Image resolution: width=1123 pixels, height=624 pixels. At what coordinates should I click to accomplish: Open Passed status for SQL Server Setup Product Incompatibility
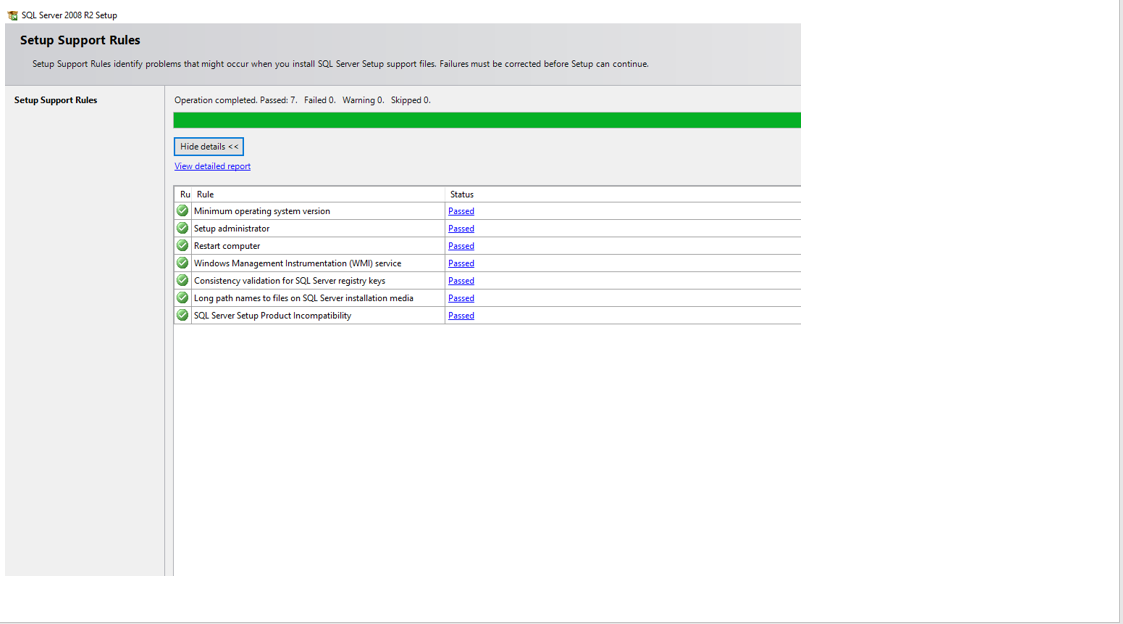461,315
